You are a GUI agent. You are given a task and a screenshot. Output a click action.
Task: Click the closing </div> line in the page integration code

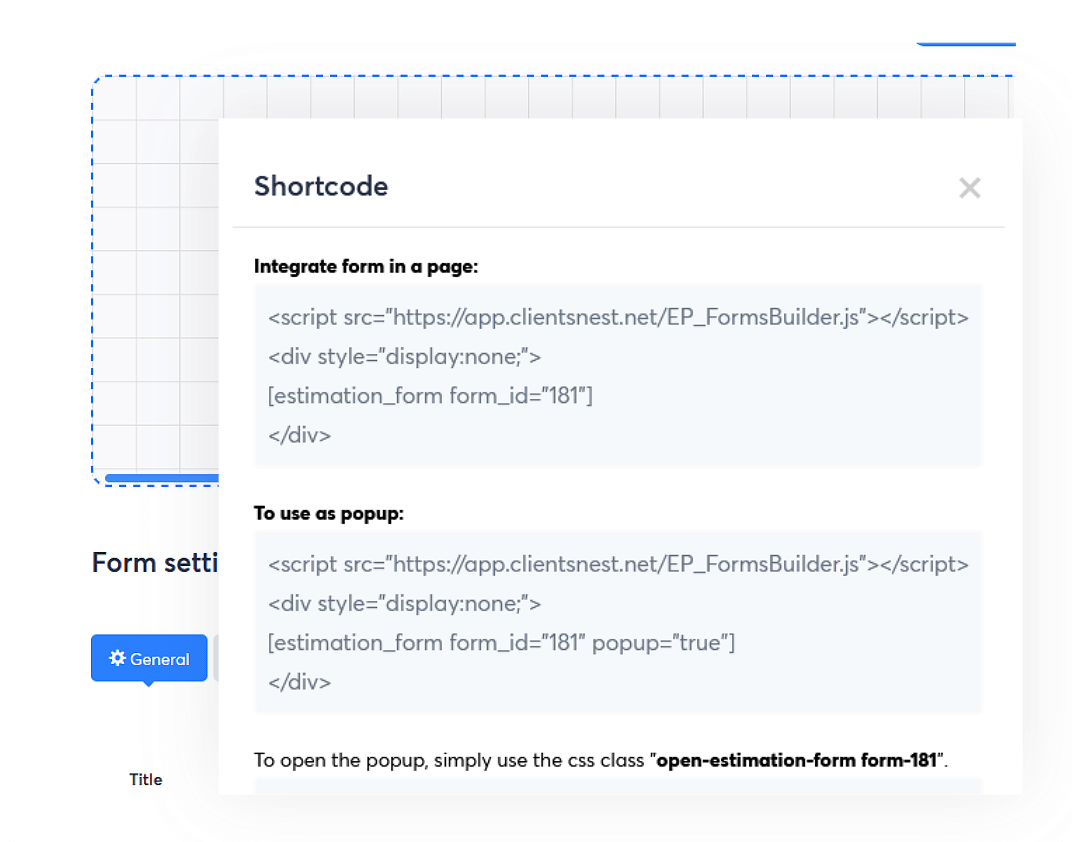click(299, 435)
